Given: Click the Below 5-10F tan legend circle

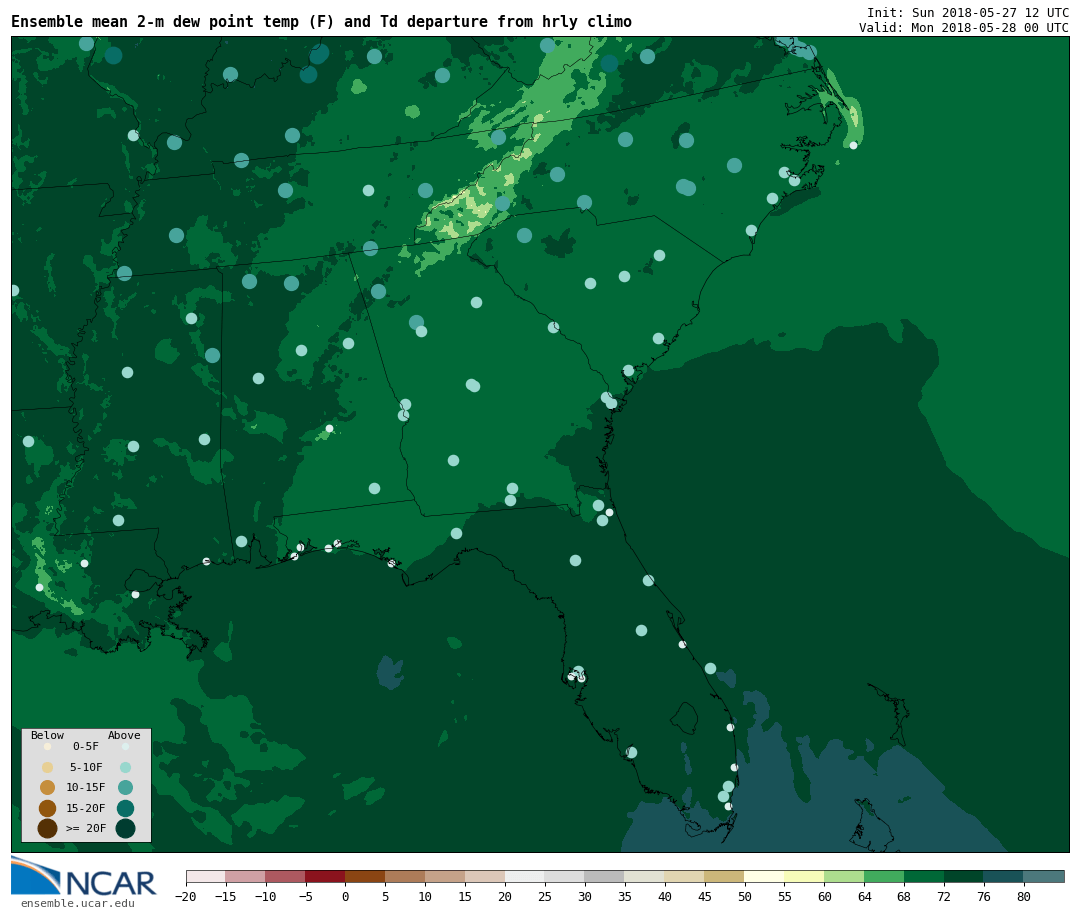Looking at the screenshot, I should 48,767.
